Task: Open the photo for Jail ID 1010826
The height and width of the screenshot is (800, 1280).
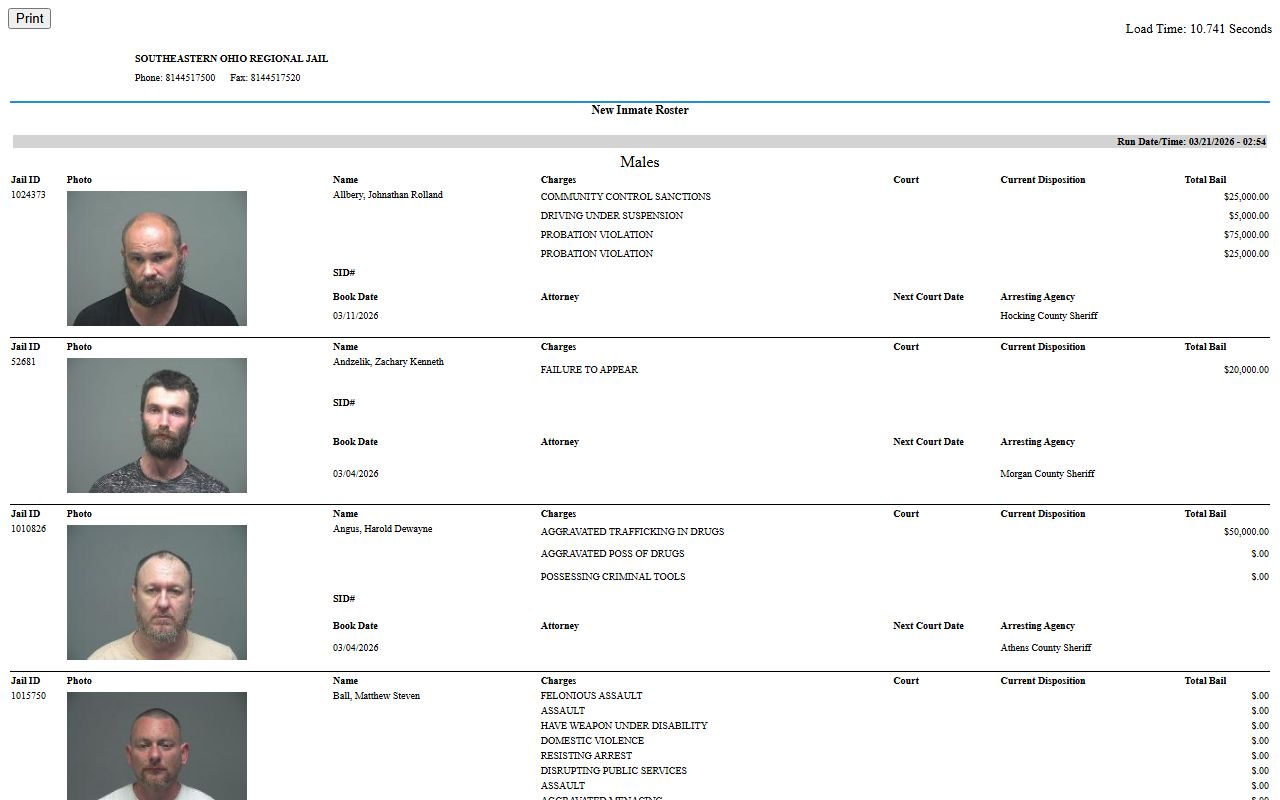Action: click(x=157, y=592)
